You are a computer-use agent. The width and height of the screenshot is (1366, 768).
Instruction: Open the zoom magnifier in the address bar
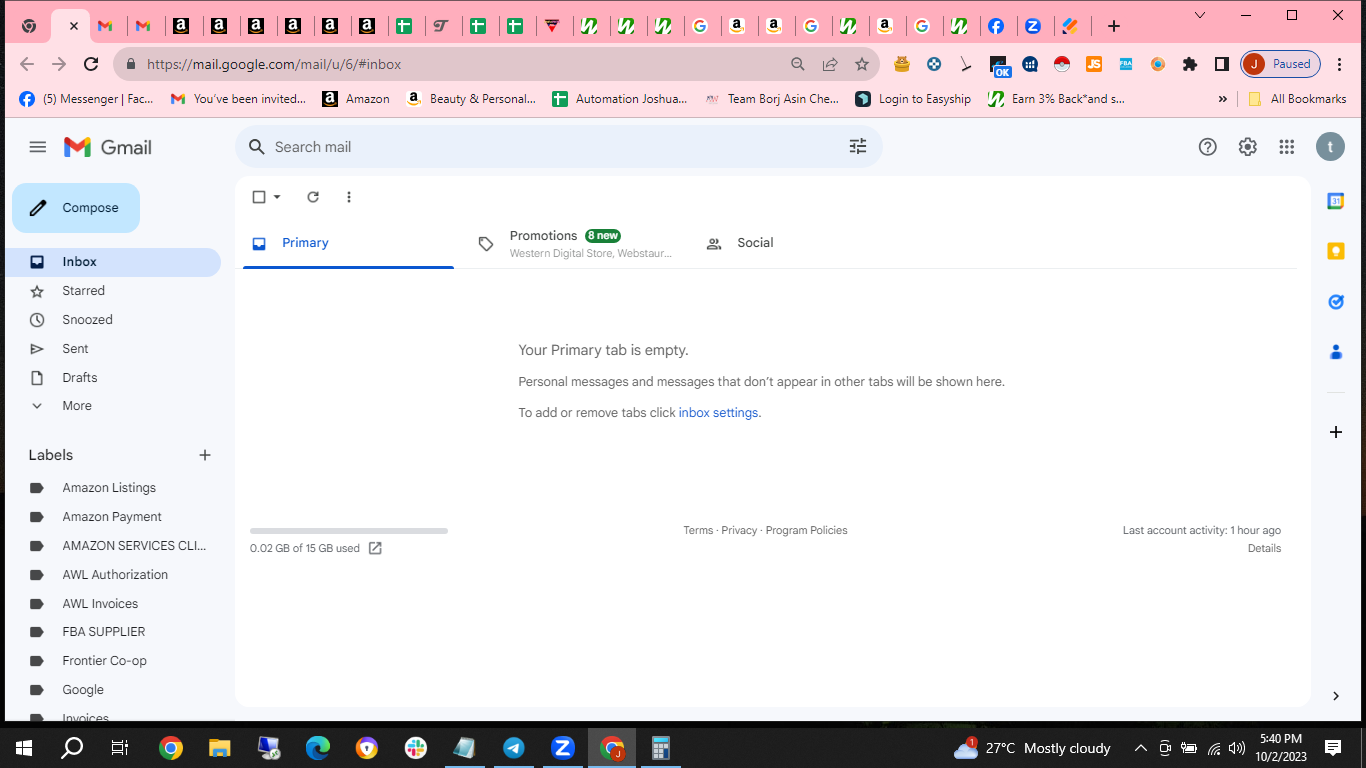[798, 64]
